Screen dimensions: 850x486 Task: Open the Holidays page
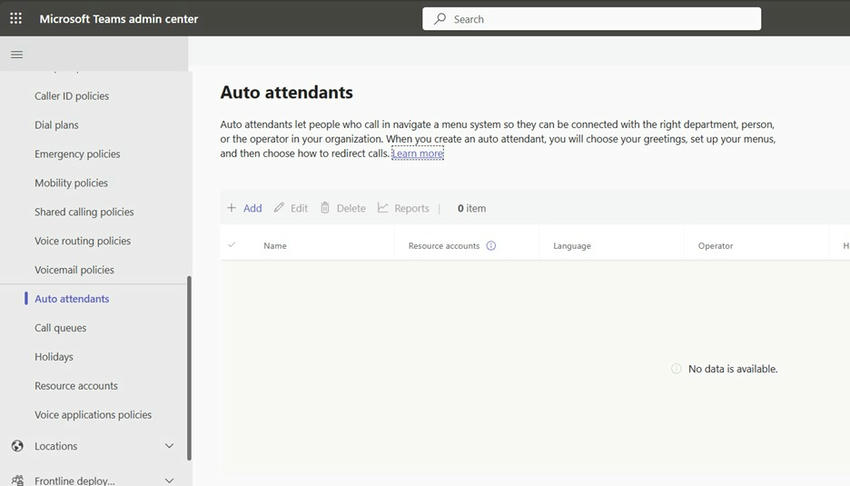coord(54,357)
